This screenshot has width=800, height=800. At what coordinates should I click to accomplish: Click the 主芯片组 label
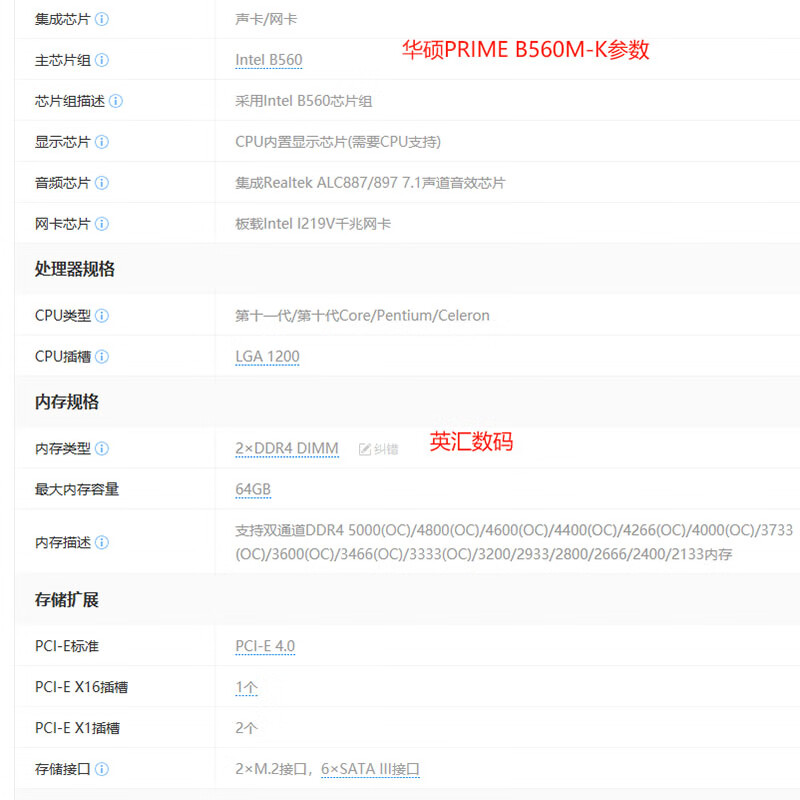click(63, 60)
